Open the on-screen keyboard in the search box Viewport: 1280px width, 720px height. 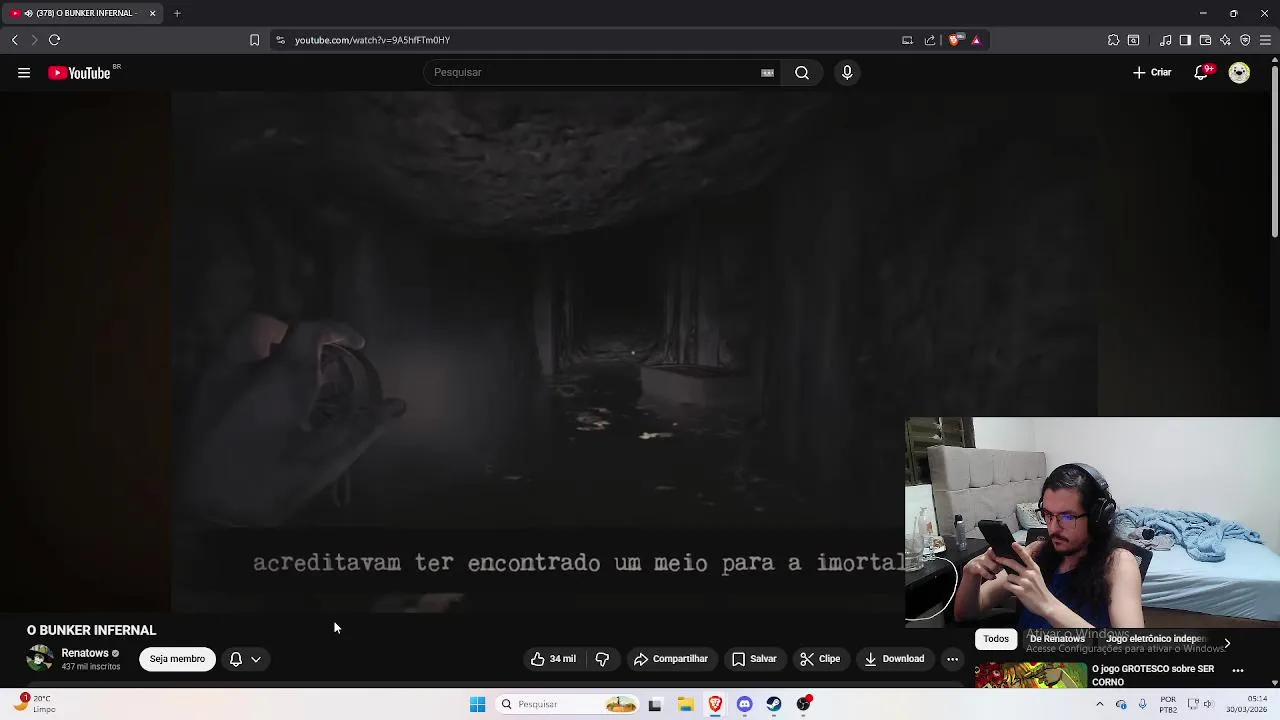tap(767, 72)
